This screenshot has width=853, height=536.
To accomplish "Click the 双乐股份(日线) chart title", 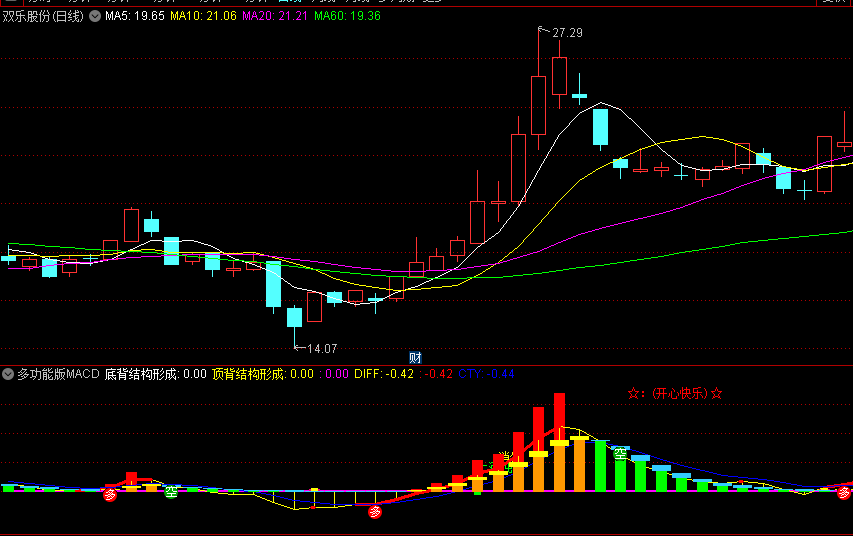I will (43, 16).
